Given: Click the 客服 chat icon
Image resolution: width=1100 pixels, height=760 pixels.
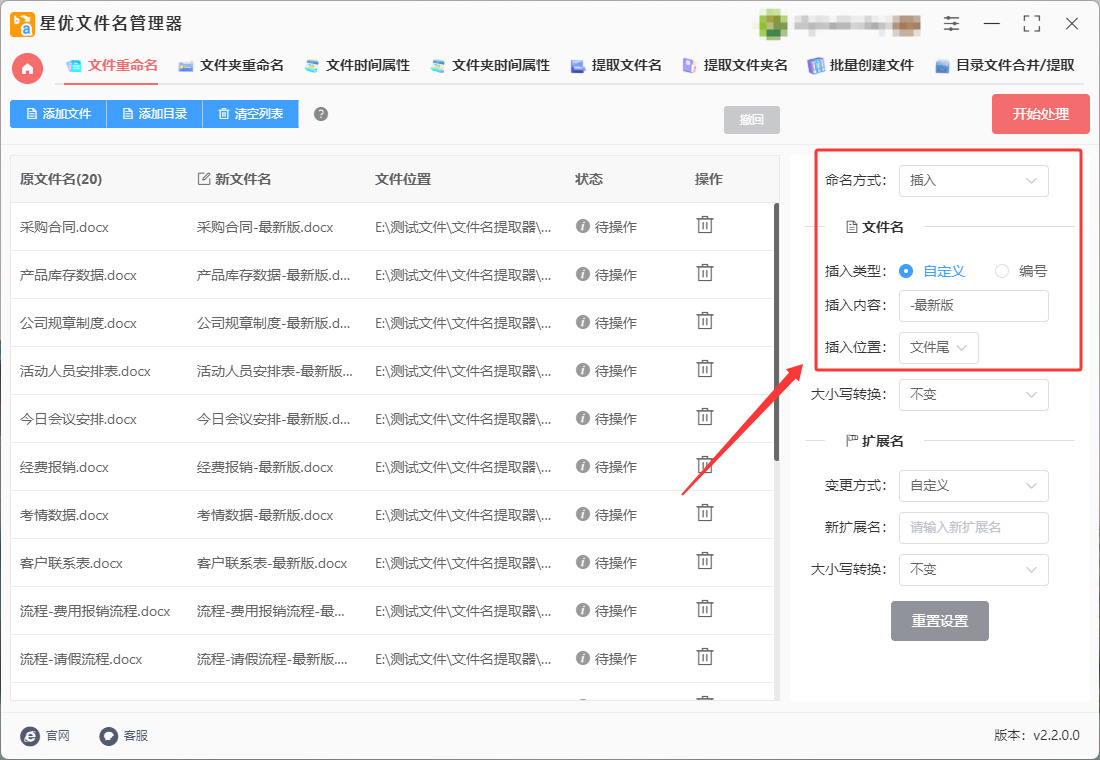Looking at the screenshot, I should 108,735.
